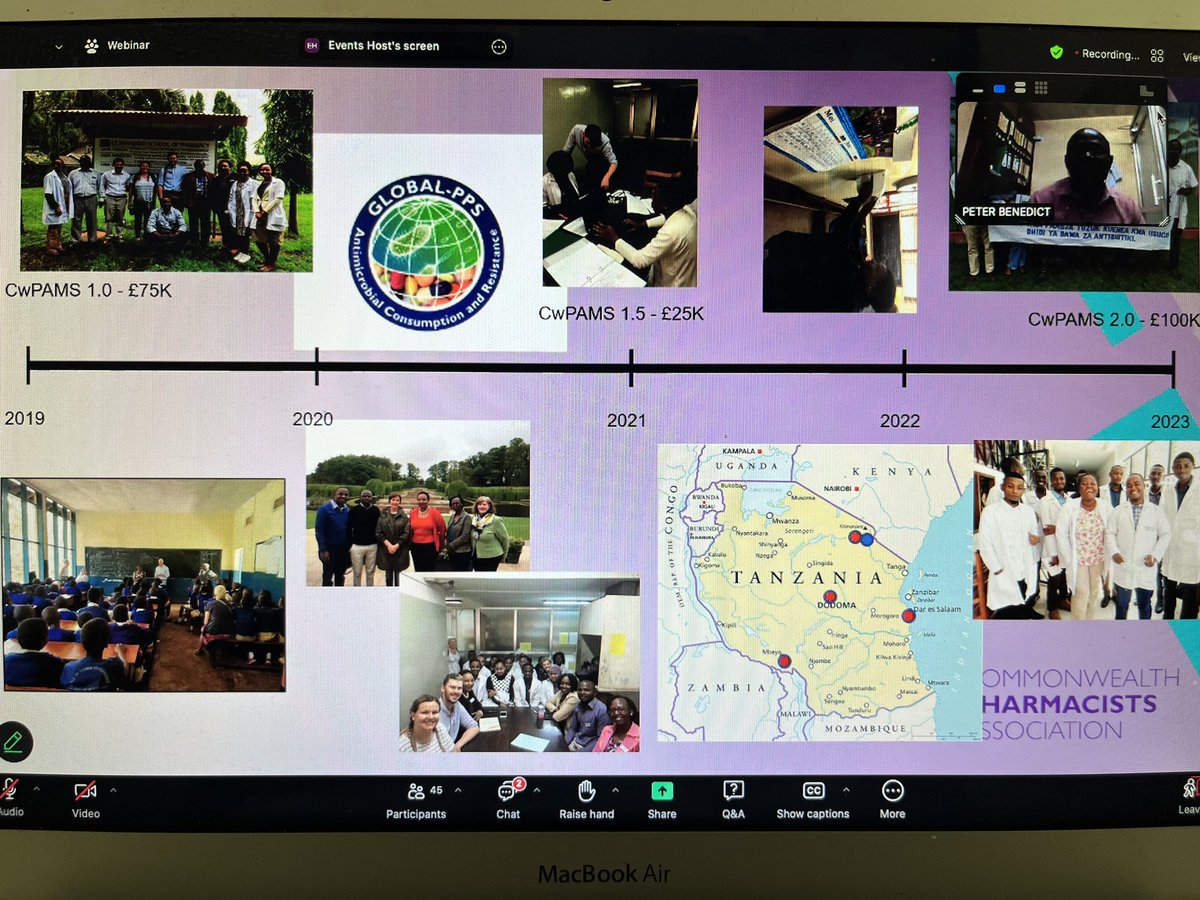Click the green Share screen icon

661,792
